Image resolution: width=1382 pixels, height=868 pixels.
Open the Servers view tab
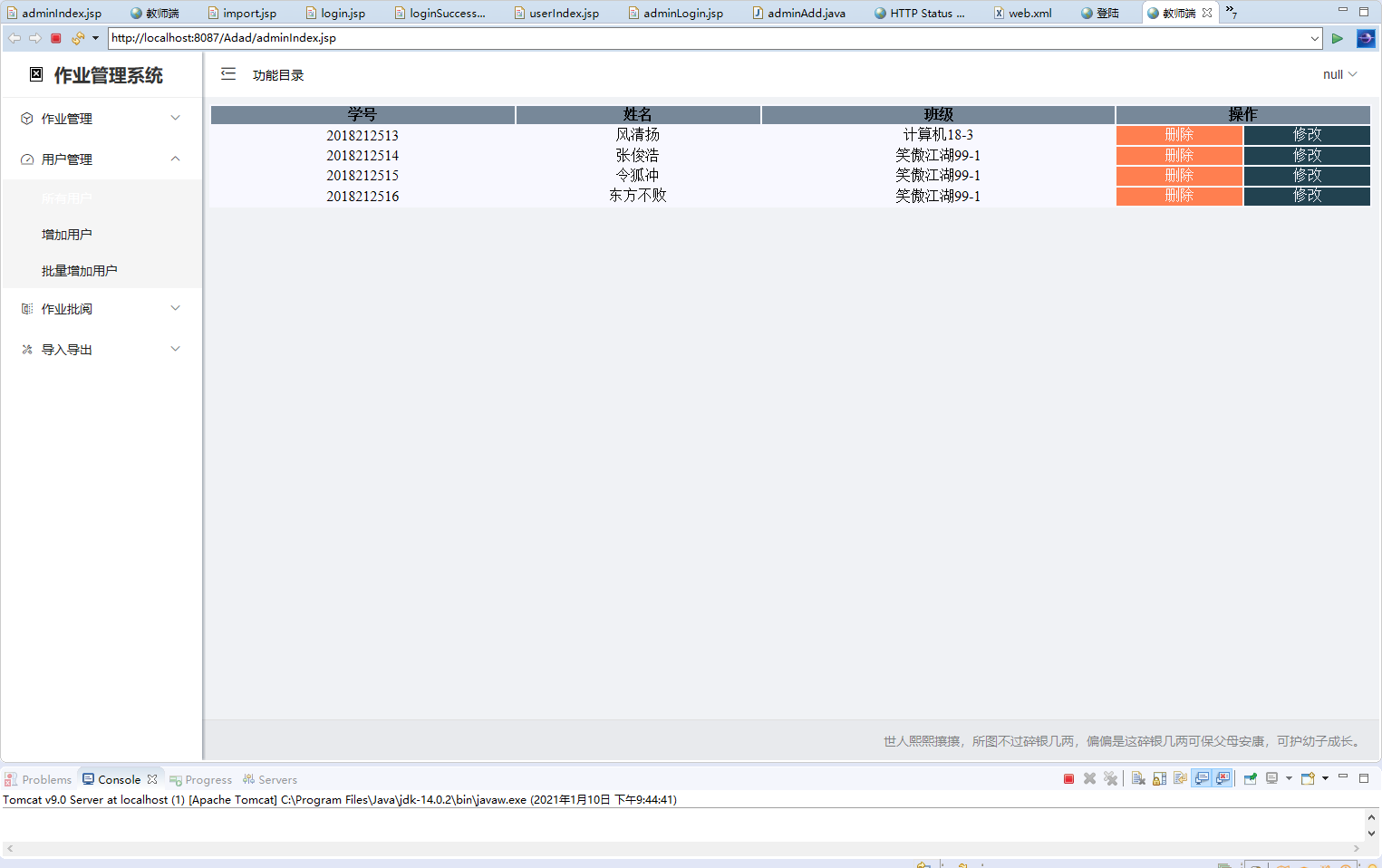[270, 779]
